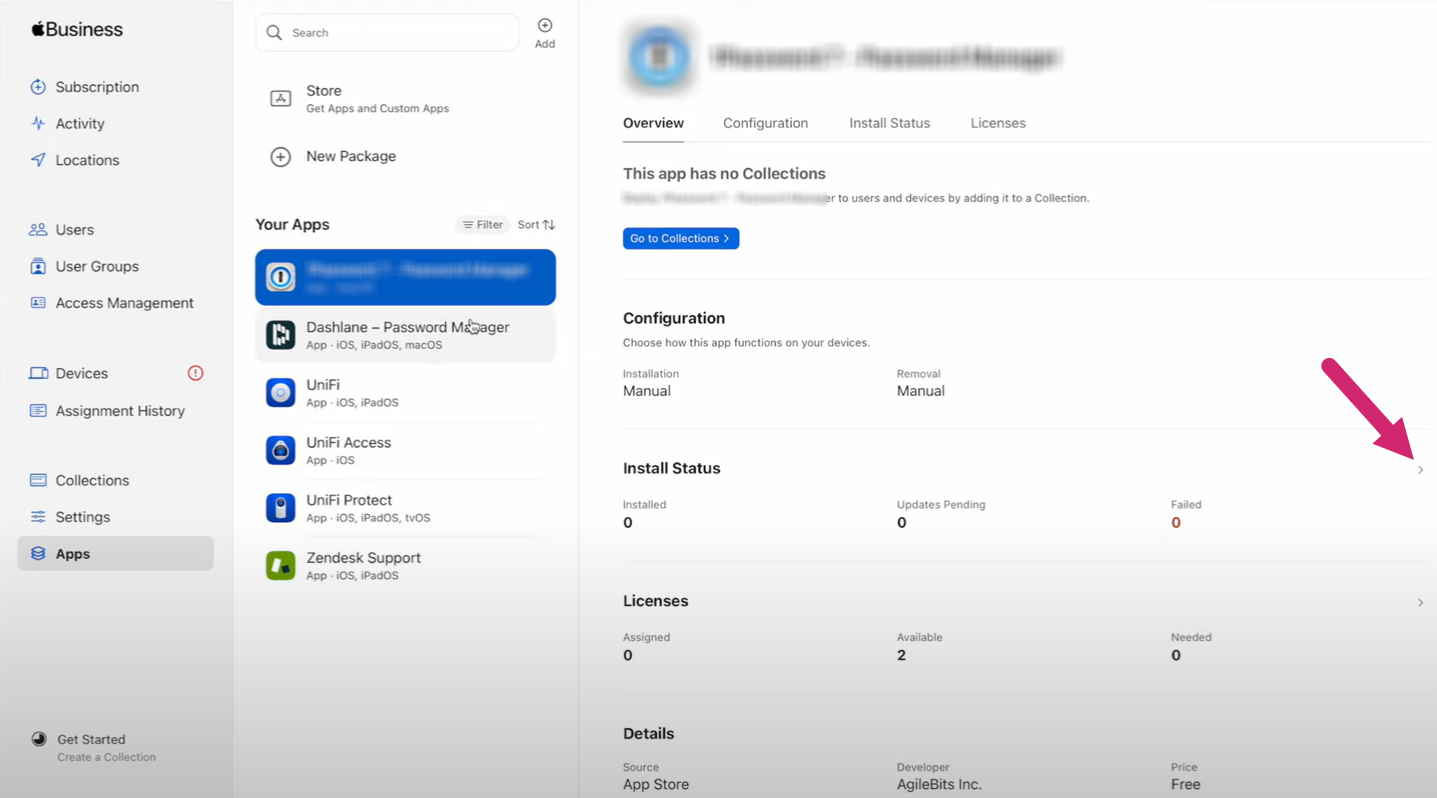Click the Install Status section heading
The width and height of the screenshot is (1437, 798).
[x=671, y=469]
